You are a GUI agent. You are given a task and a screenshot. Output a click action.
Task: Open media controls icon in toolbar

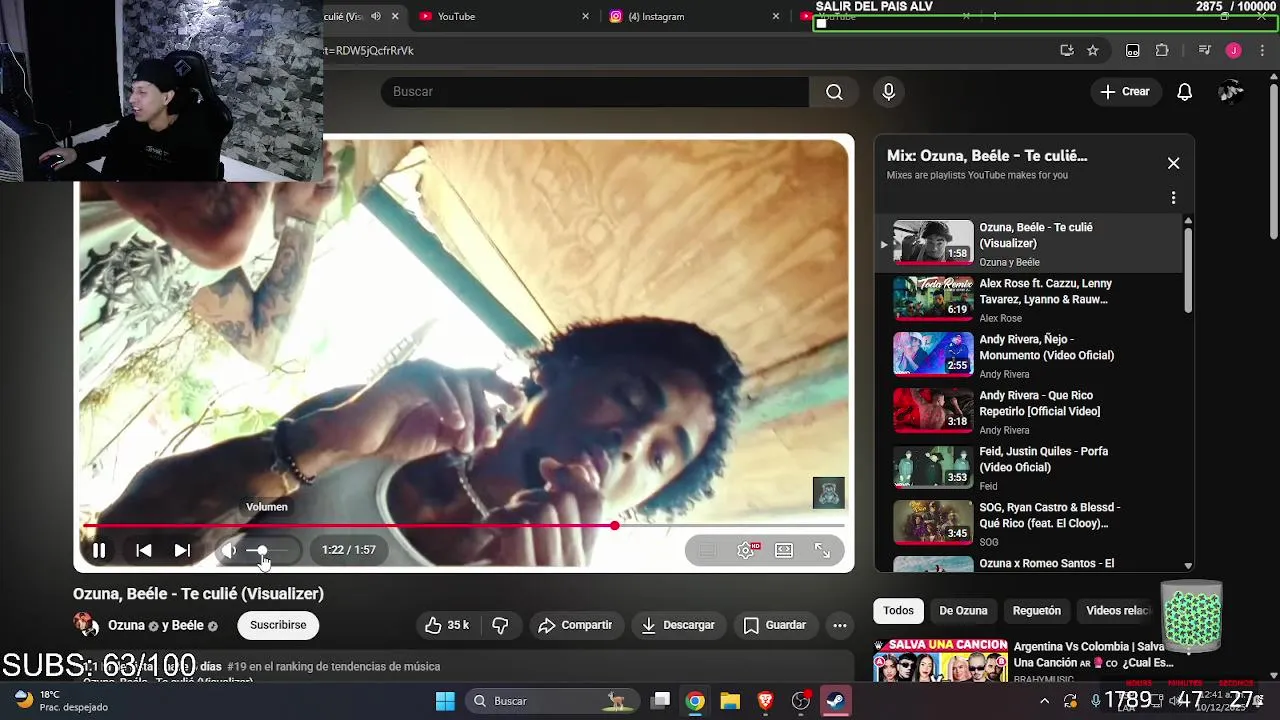point(1205,50)
